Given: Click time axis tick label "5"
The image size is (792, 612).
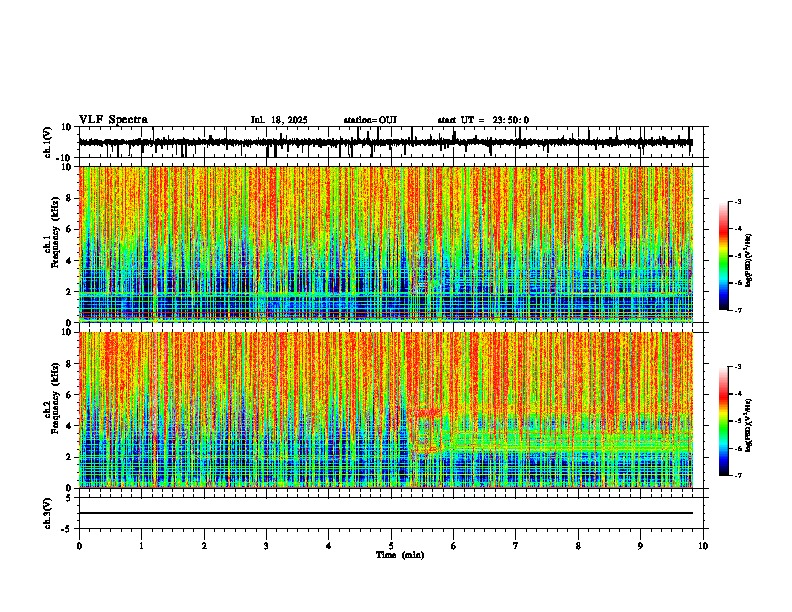Looking at the screenshot, I should tap(391, 546).
